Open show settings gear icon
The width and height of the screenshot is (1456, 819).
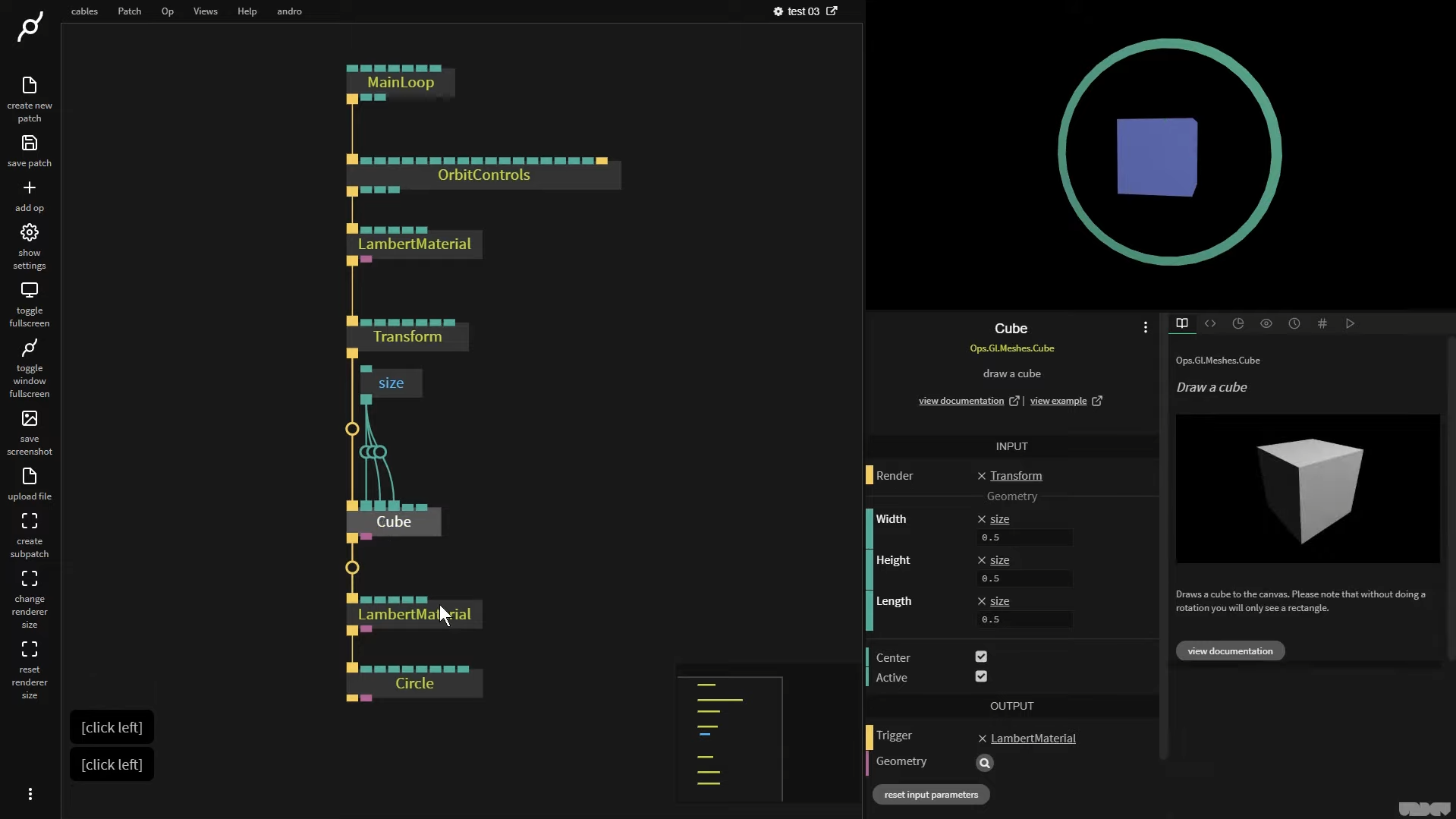30,232
